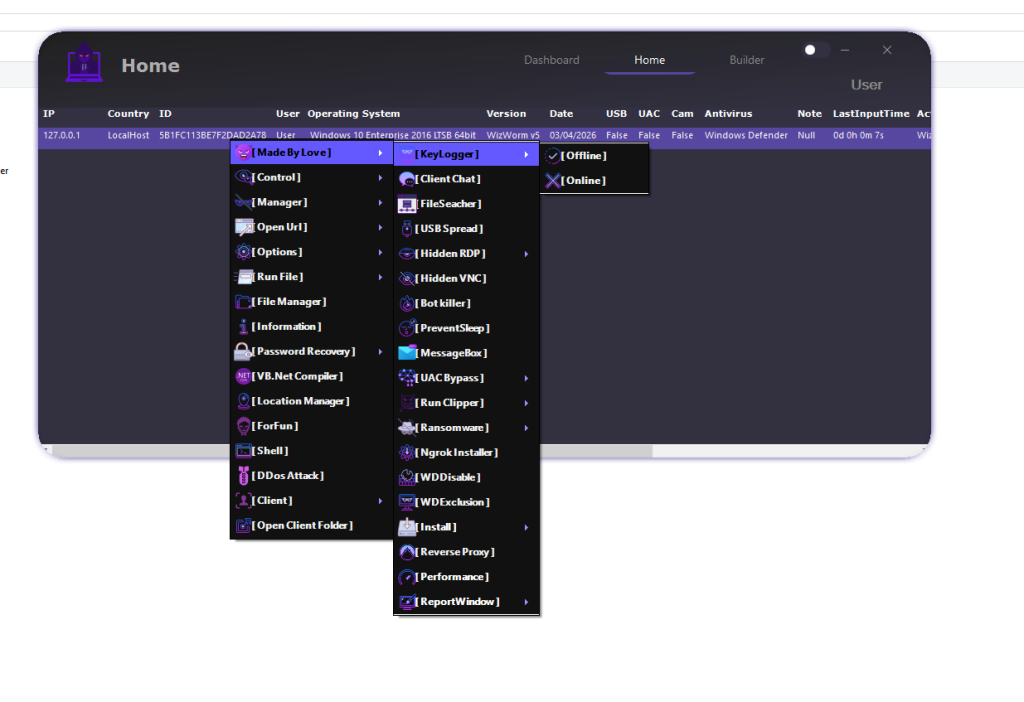1024x702 pixels.
Task: Expand the Control submenu arrow
Action: [x=380, y=176]
